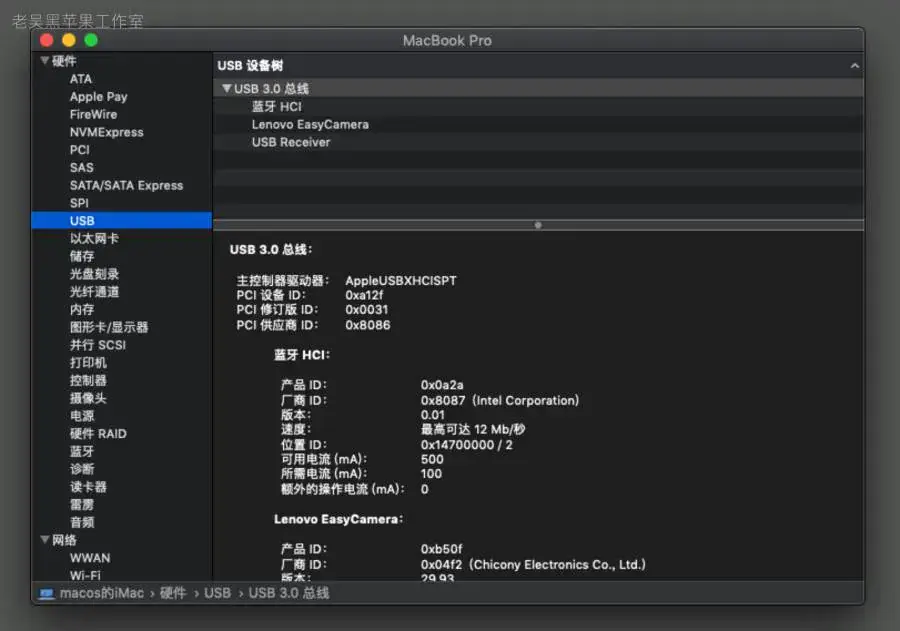
Task: Click 硬件 in the bottom path bar
Action: [x=173, y=593]
